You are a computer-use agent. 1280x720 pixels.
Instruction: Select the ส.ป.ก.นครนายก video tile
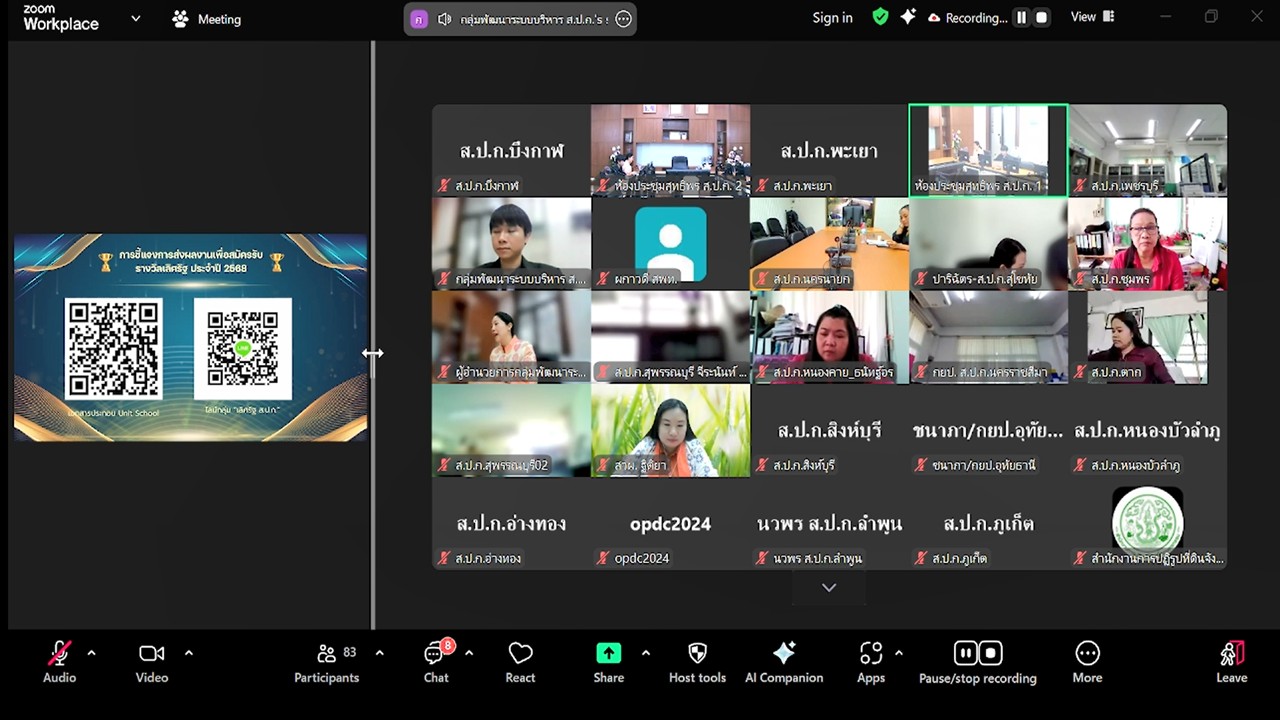pyautogui.click(x=829, y=244)
